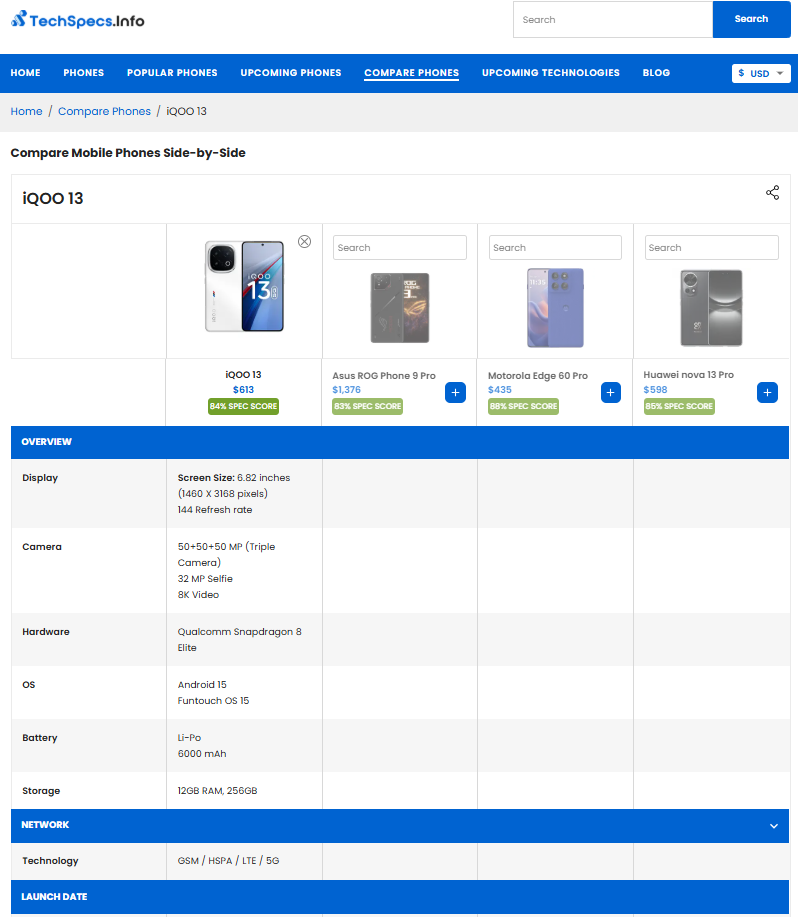The width and height of the screenshot is (798, 917).
Task: Remove iQOO 13 using the circled X icon
Action: click(305, 242)
